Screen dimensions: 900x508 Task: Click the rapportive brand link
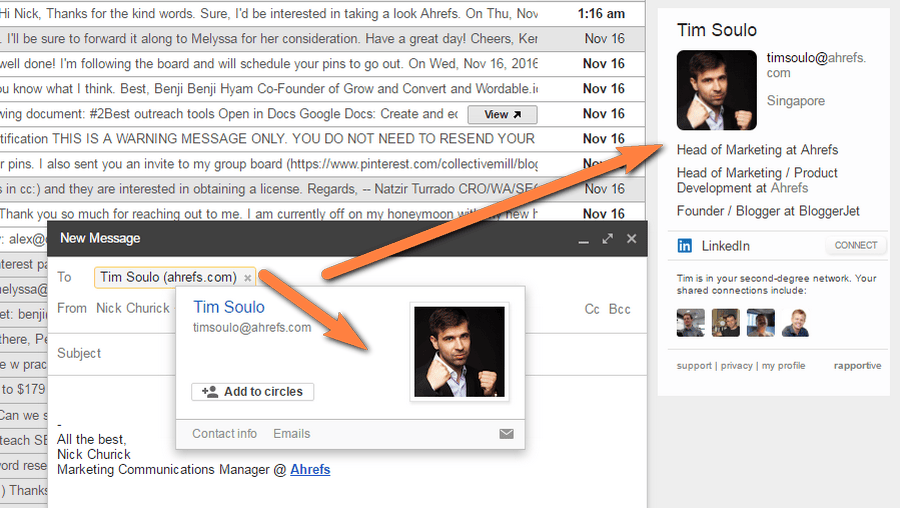pyautogui.click(x=858, y=366)
